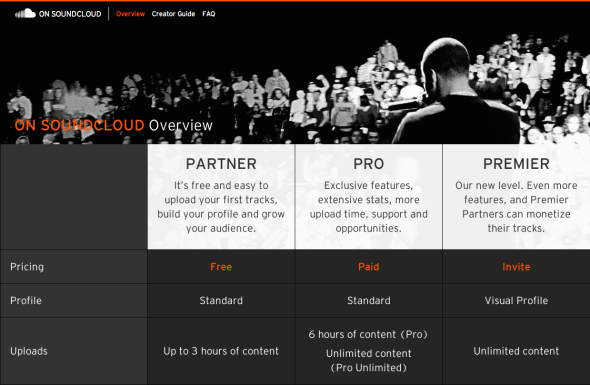Select the PRO plan heading
Image resolution: width=590 pixels, height=385 pixels.
tap(369, 164)
